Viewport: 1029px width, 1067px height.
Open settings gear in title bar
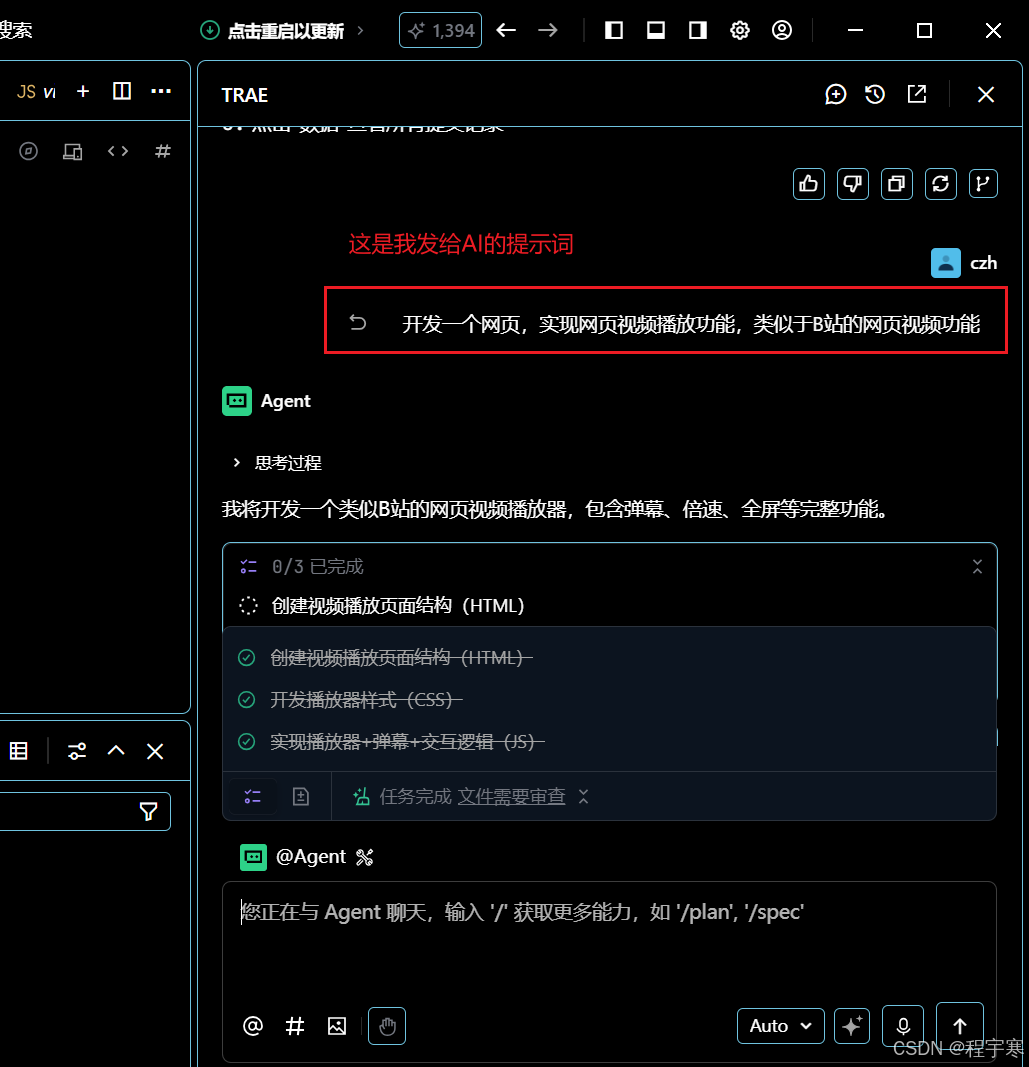pos(740,31)
